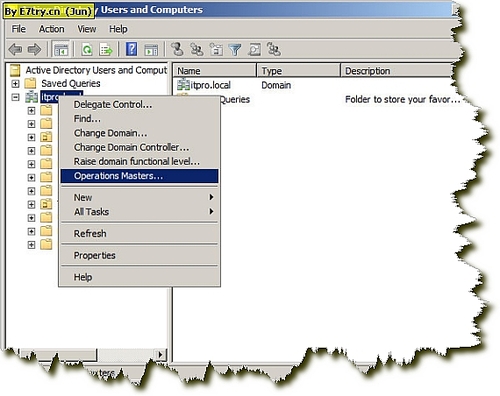Click the create new group toolbar icon
The height and width of the screenshot is (396, 500).
(x=196, y=50)
